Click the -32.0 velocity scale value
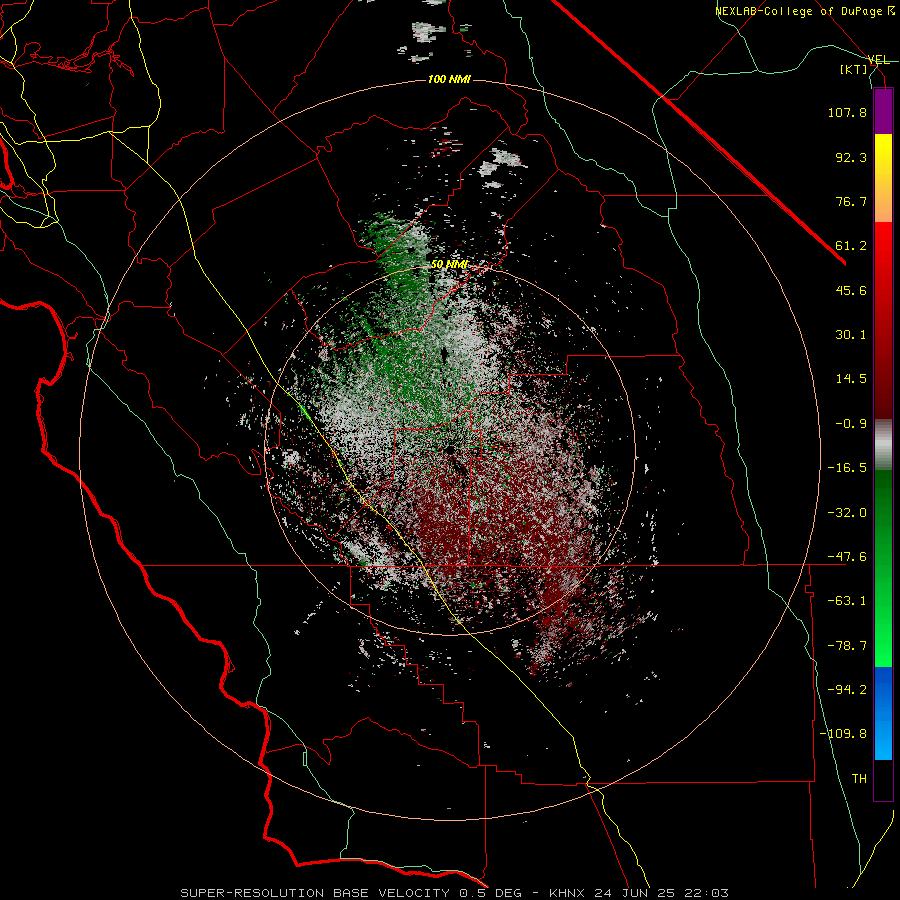 tap(847, 513)
